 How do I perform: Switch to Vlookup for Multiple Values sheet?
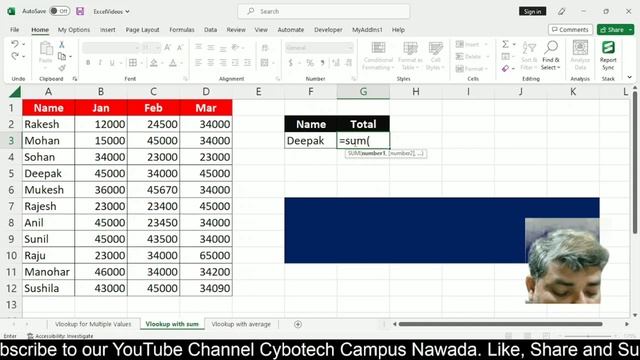pyautogui.click(x=93, y=324)
